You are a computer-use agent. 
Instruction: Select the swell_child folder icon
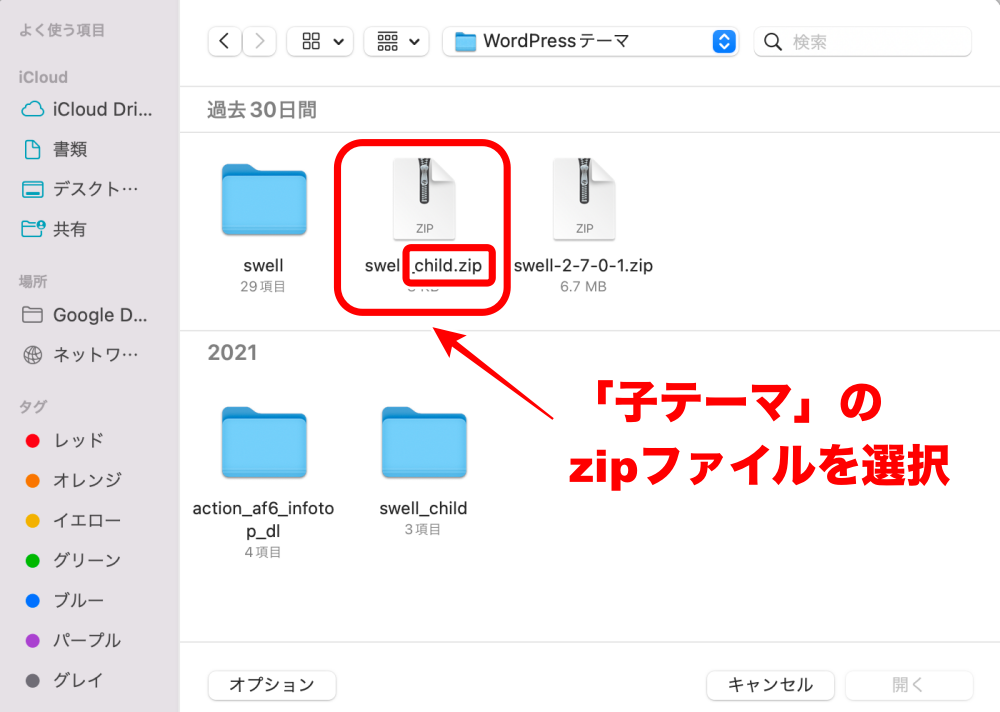click(424, 443)
